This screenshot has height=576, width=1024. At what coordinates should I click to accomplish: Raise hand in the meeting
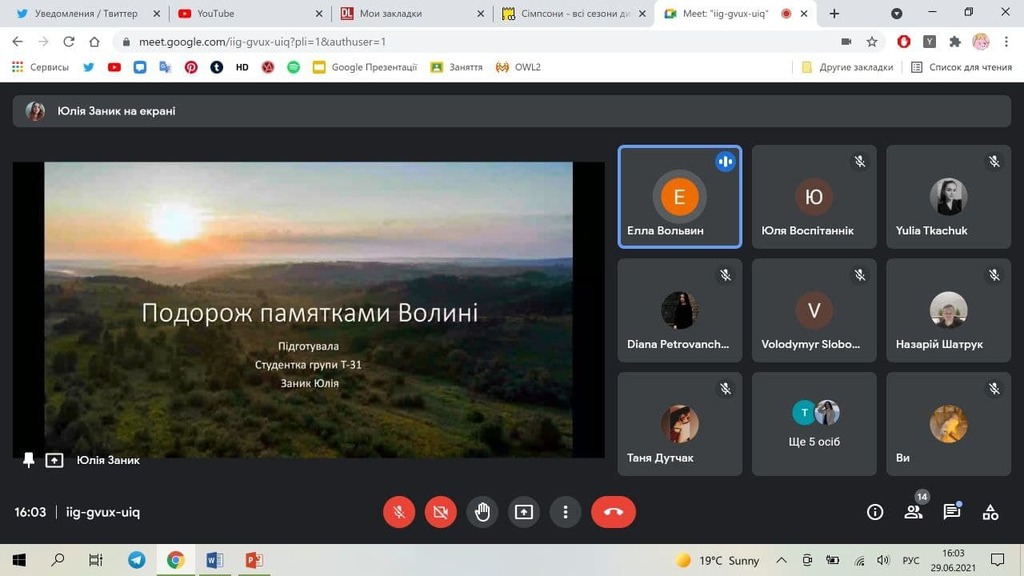click(482, 512)
